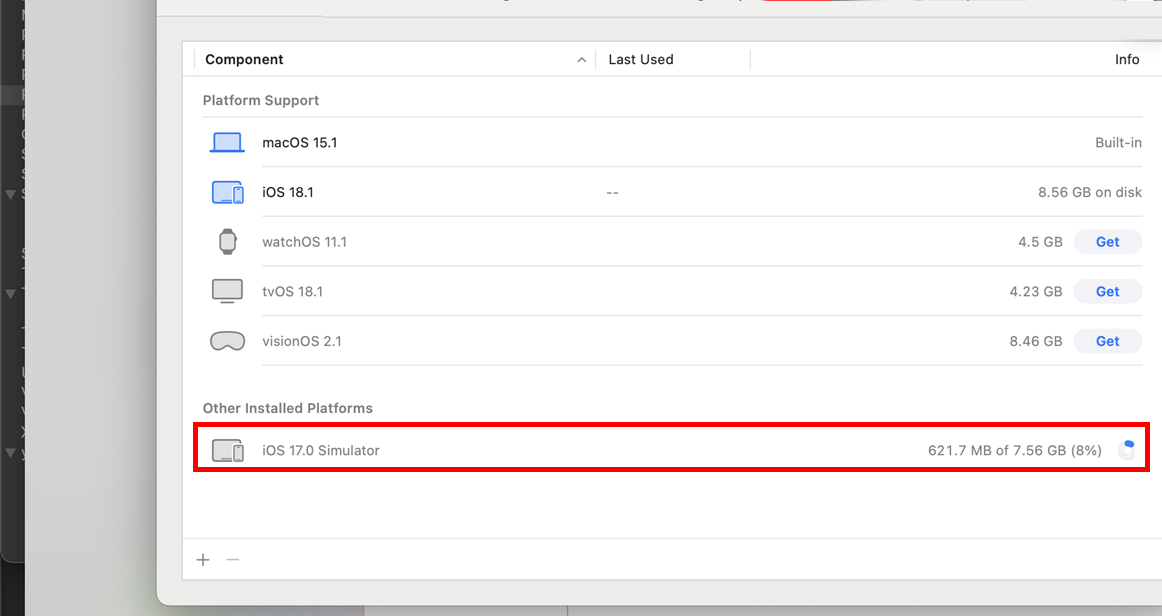Sort by the Component column header
The height and width of the screenshot is (616, 1162).
tap(244, 59)
